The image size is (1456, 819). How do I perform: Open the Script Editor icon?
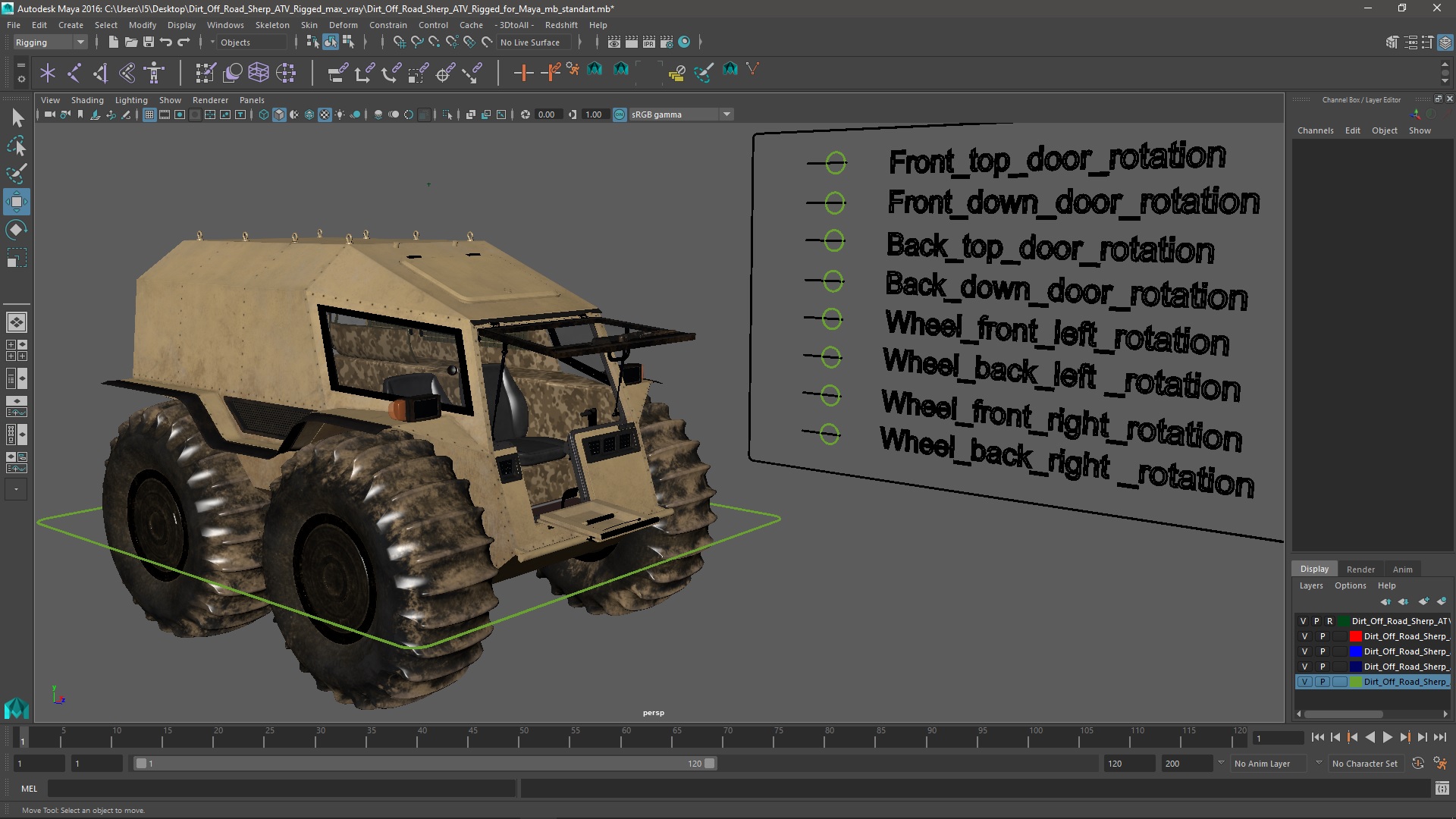coord(1442,789)
